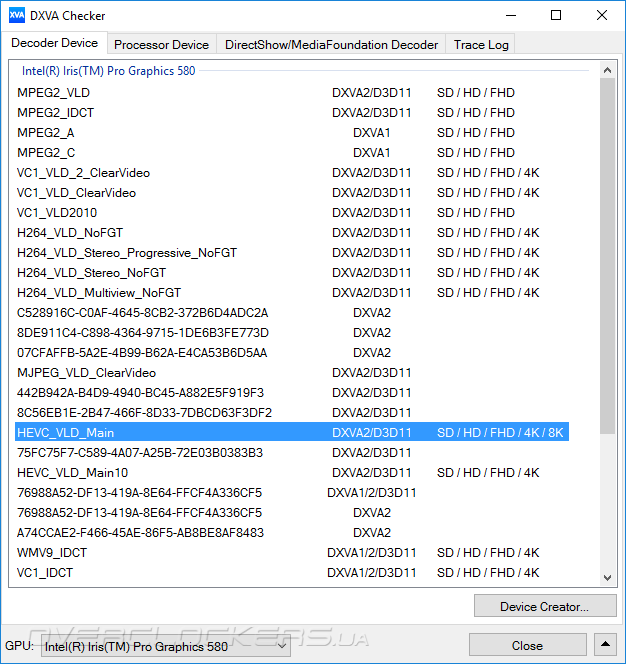The width and height of the screenshot is (626, 664).
Task: Select the Decoder Device tab
Action: pos(54,43)
